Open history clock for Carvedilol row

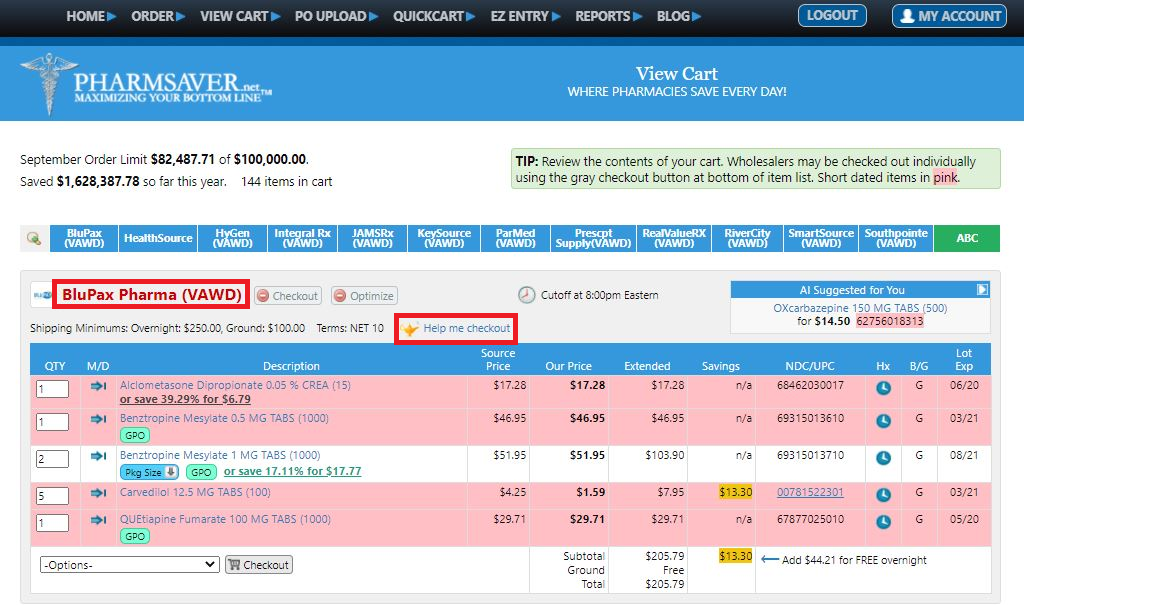coord(883,495)
